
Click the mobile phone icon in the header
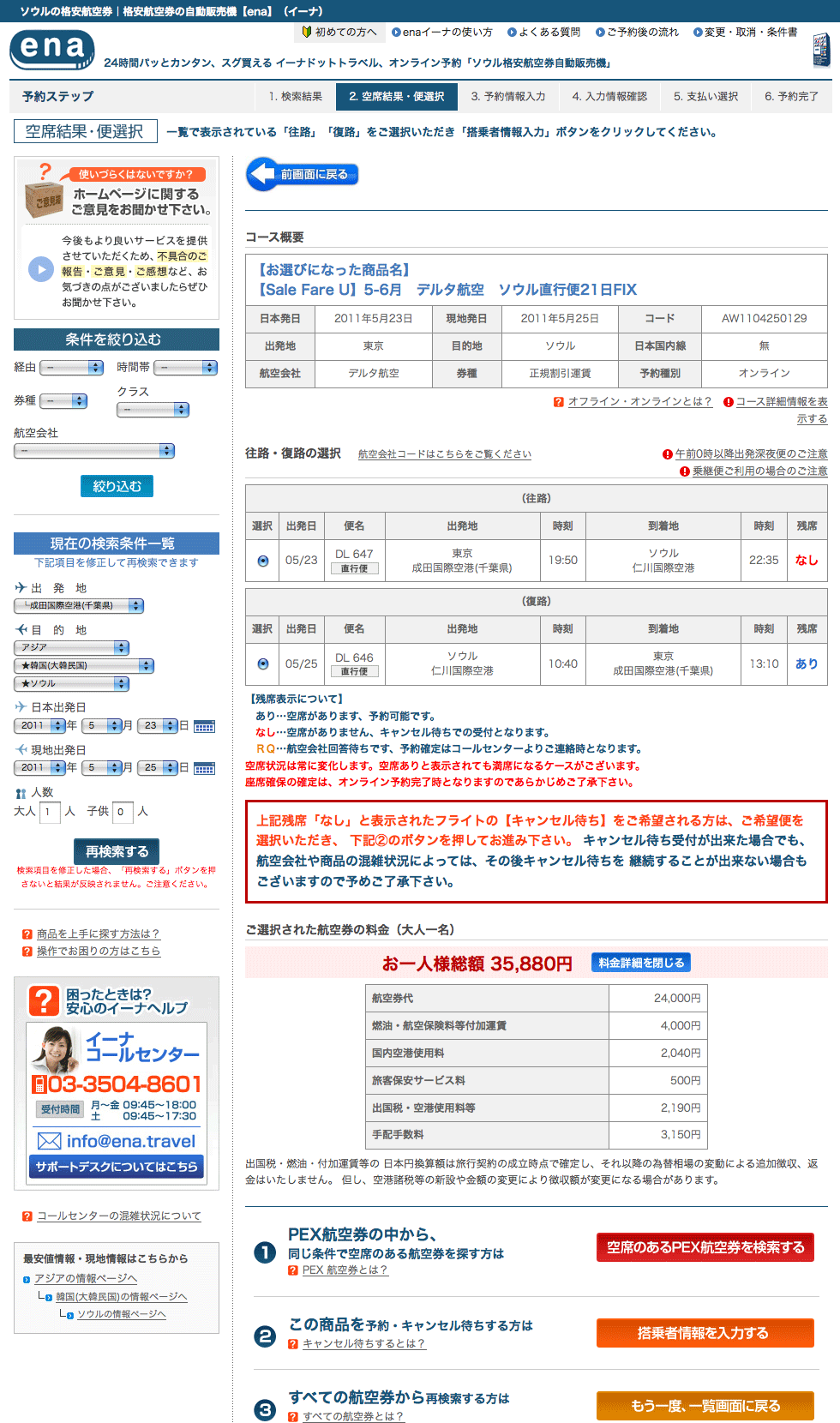click(x=821, y=50)
